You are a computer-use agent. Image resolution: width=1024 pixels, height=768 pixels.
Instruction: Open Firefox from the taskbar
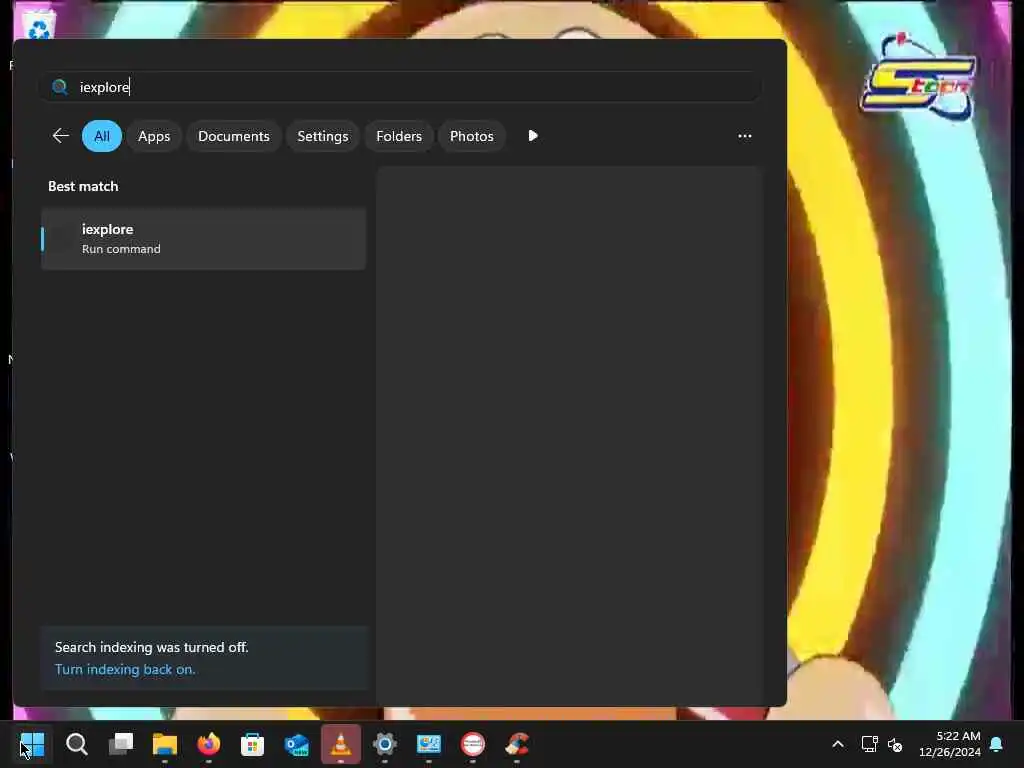[x=208, y=744]
